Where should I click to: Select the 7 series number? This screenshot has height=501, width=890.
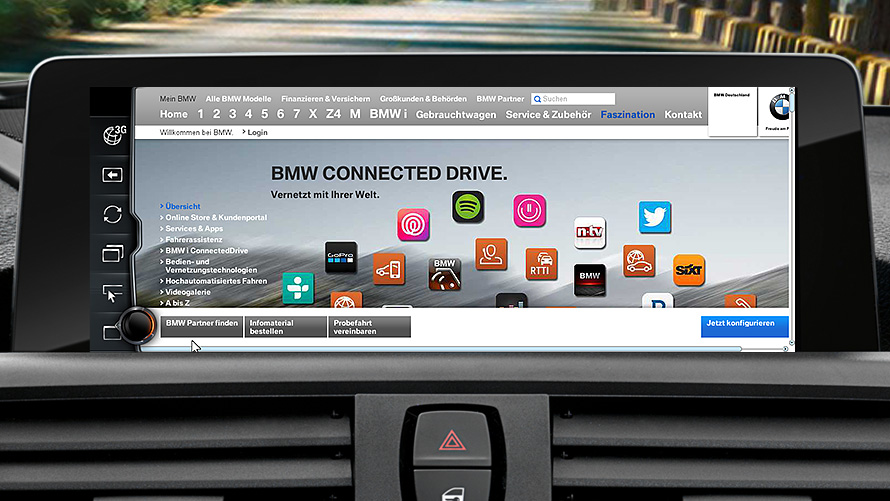click(296, 114)
